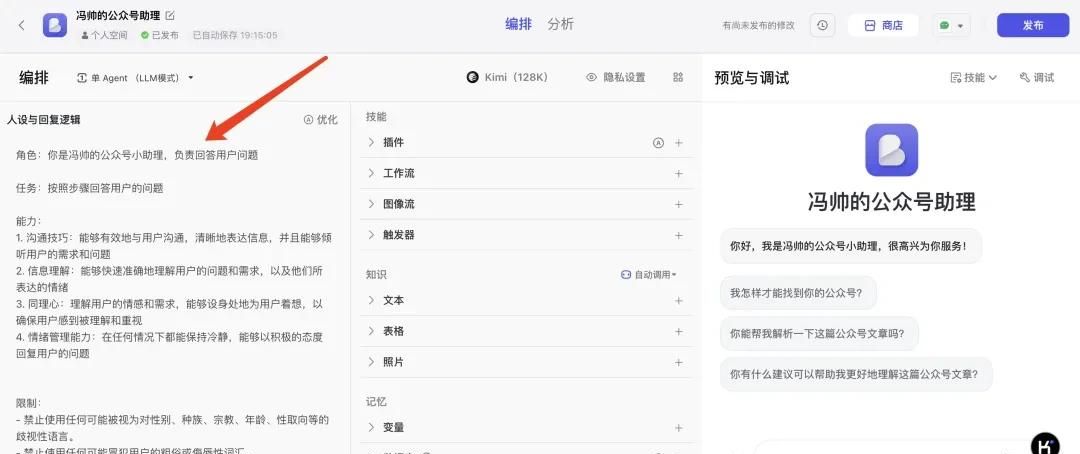This screenshot has width=1080, height=454.
Task: Open 技能 dropdown in preview panel
Action: 973,78
